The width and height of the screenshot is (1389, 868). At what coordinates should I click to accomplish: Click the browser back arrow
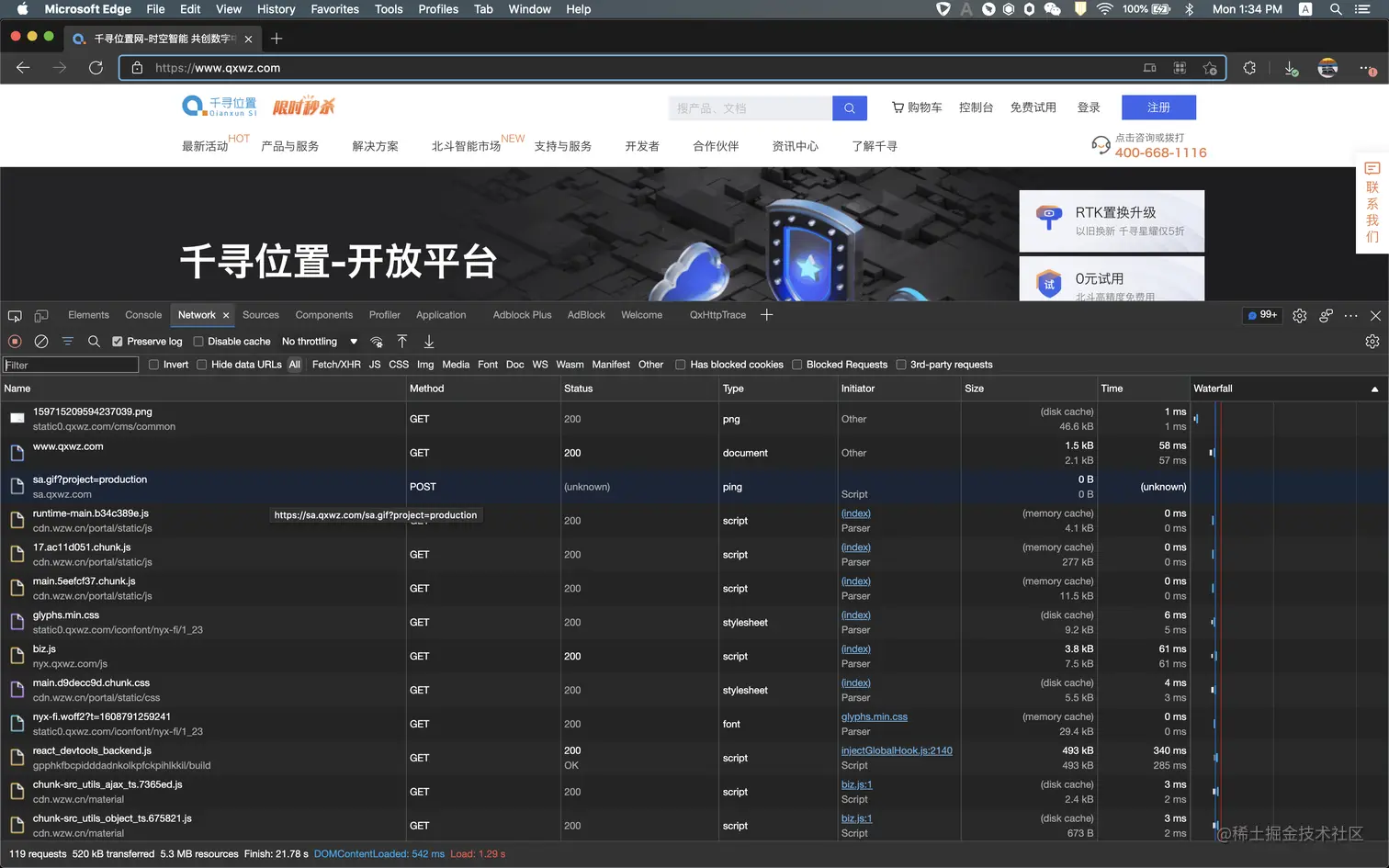click(x=23, y=68)
